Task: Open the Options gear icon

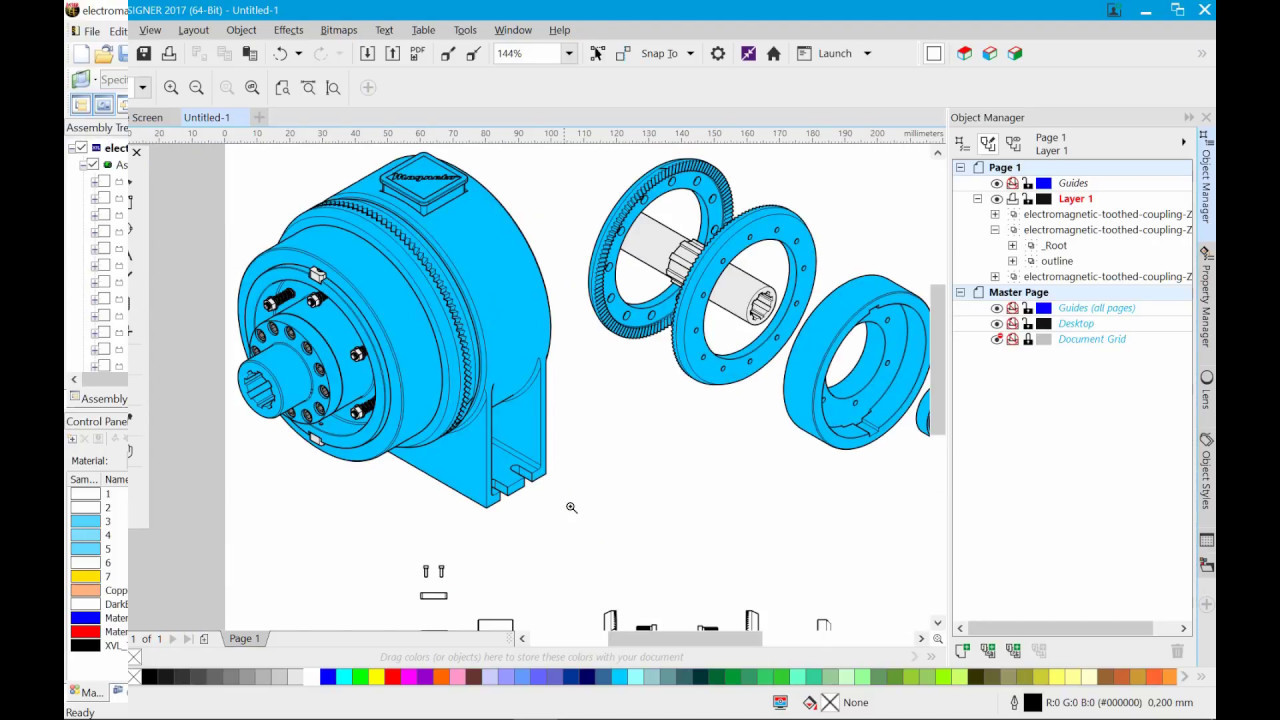Action: point(717,53)
